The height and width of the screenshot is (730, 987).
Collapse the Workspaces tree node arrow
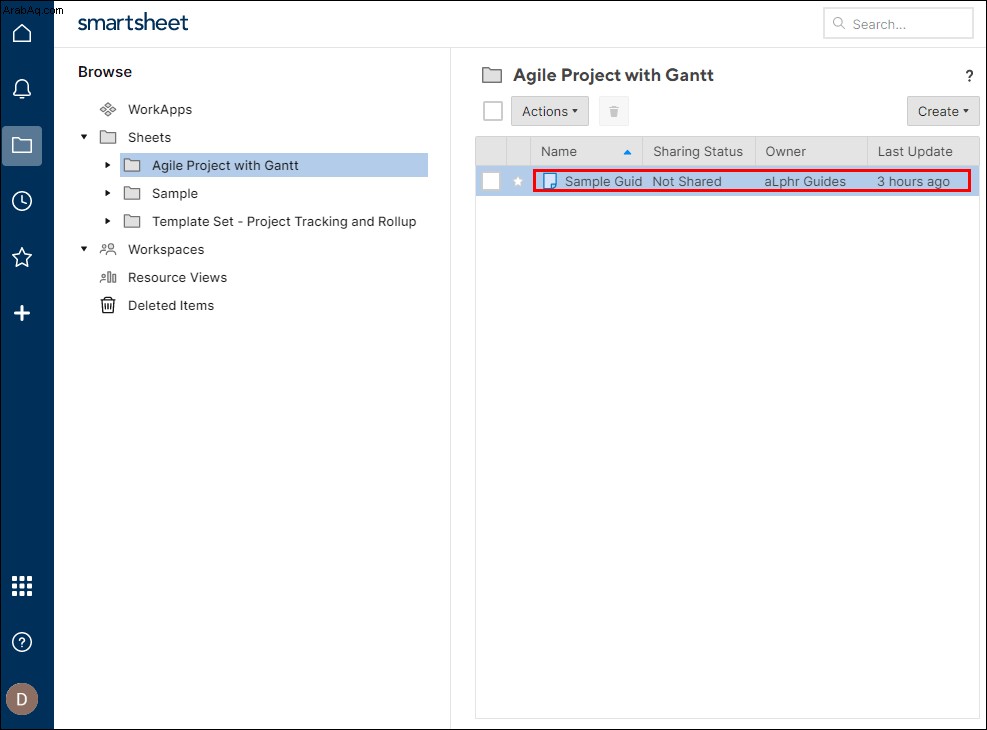[x=84, y=249]
